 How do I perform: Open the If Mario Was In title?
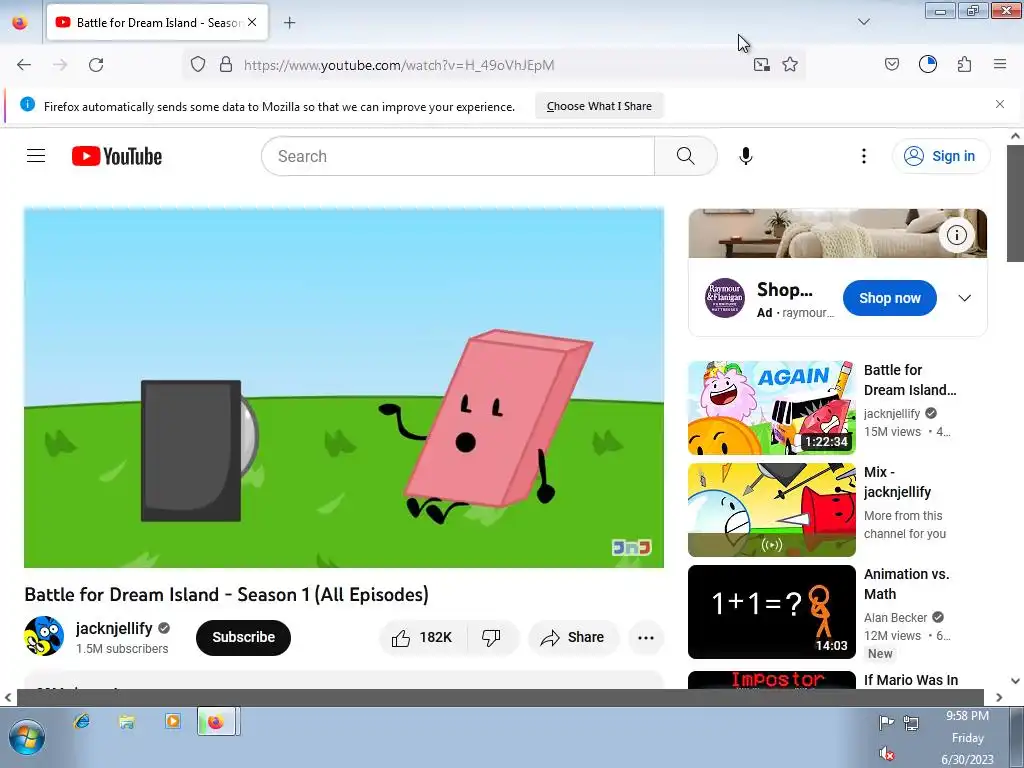[910, 680]
